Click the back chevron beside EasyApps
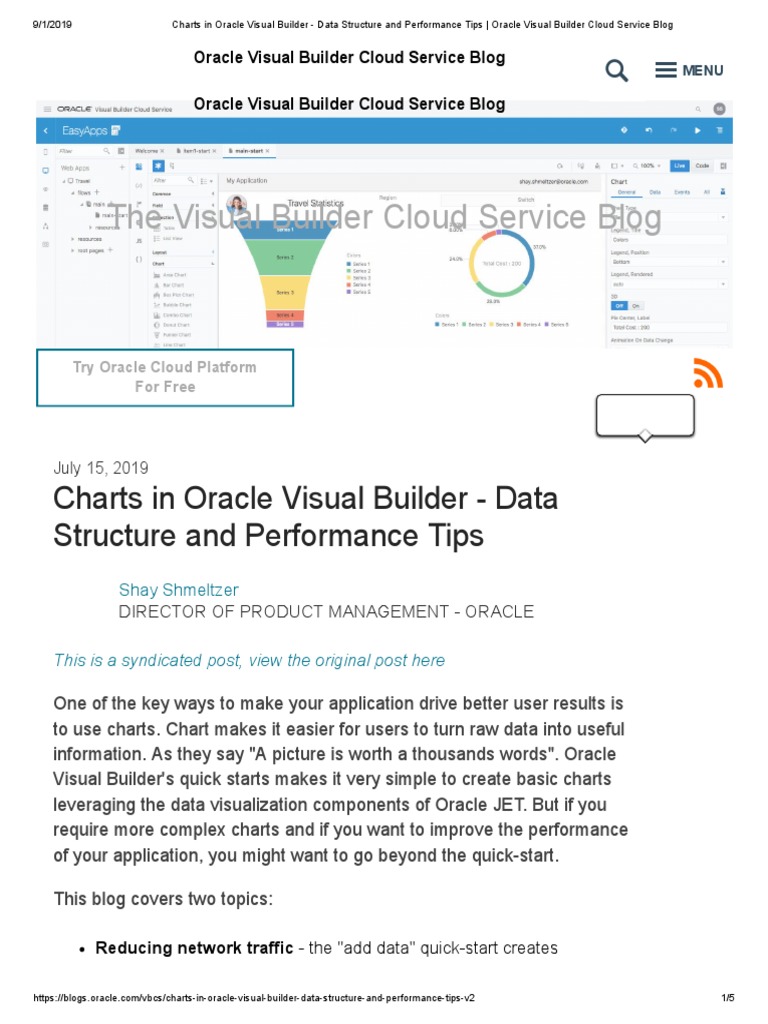The width and height of the screenshot is (768, 1024). pos(46,130)
